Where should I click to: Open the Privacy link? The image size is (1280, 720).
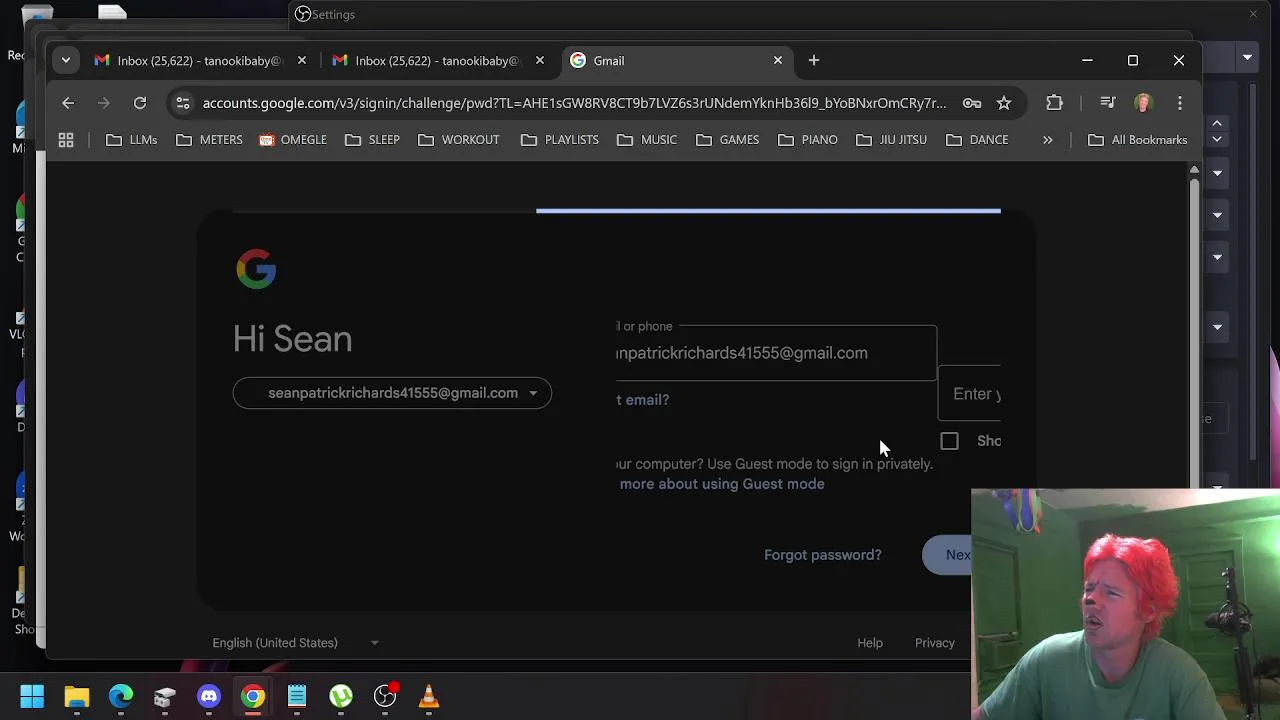(x=935, y=643)
